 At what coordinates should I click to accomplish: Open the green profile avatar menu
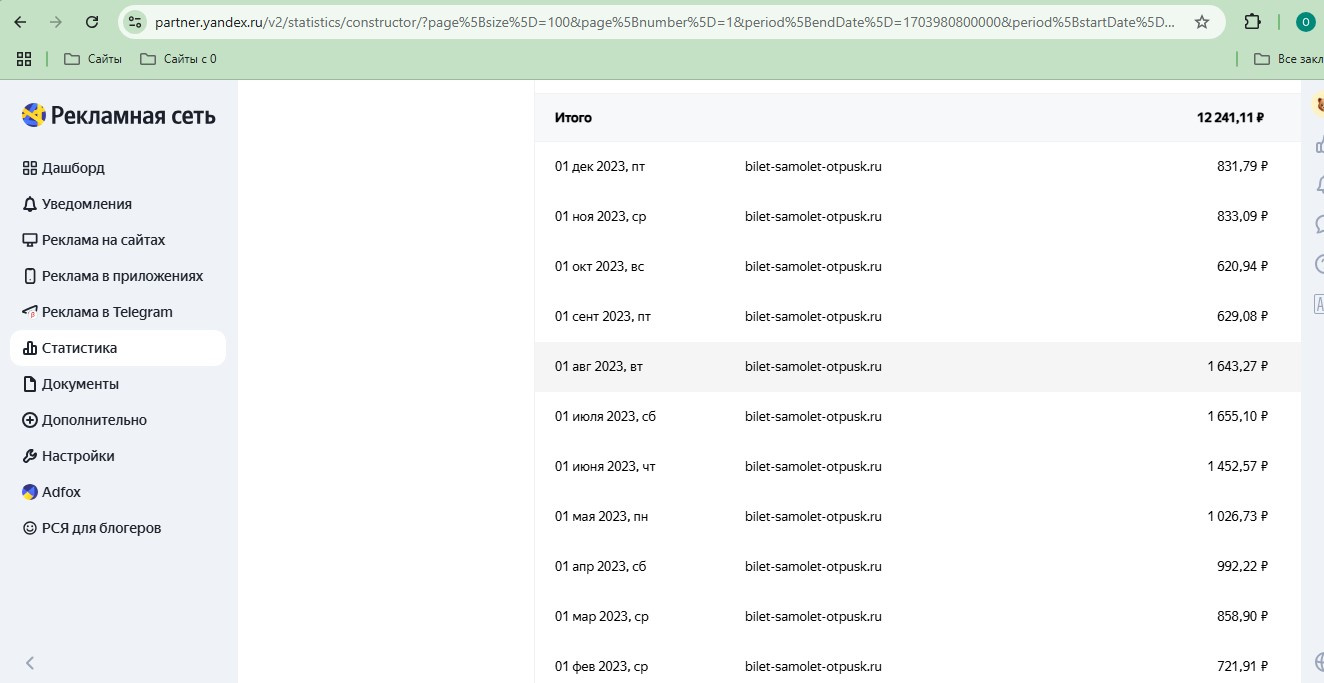pyautogui.click(x=1305, y=22)
